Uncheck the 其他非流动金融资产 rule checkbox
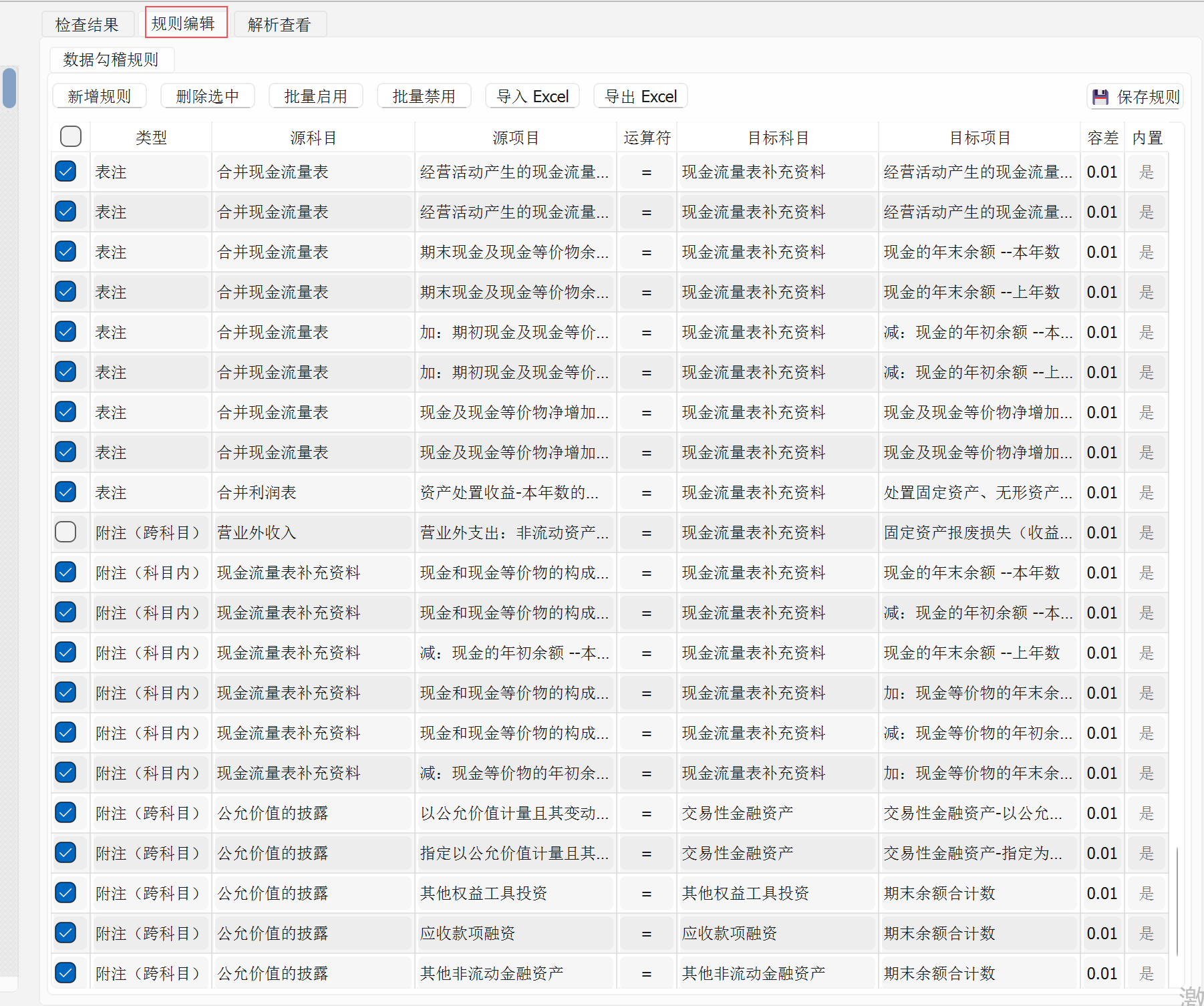Image resolution: width=1204 pixels, height=1006 pixels. [x=65, y=973]
